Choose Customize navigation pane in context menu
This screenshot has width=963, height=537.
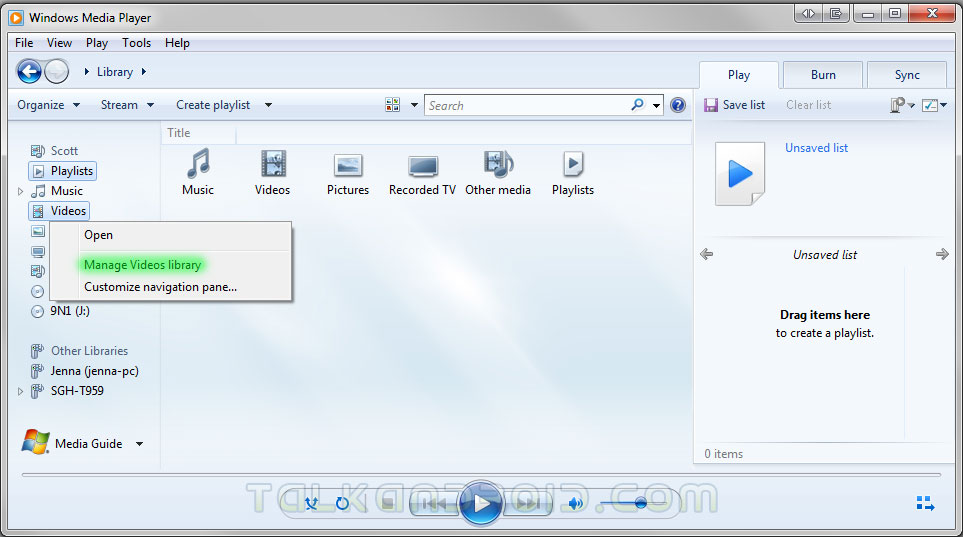point(170,287)
